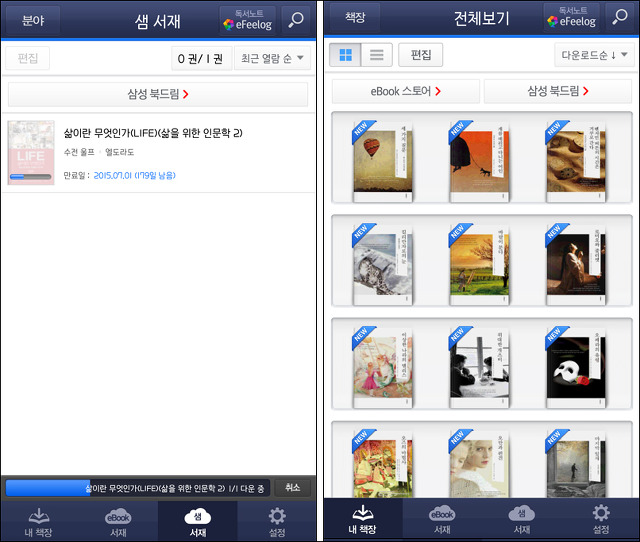Open the orange cover book with dog
Viewport: 640px width, 542px height.
(x=479, y=161)
